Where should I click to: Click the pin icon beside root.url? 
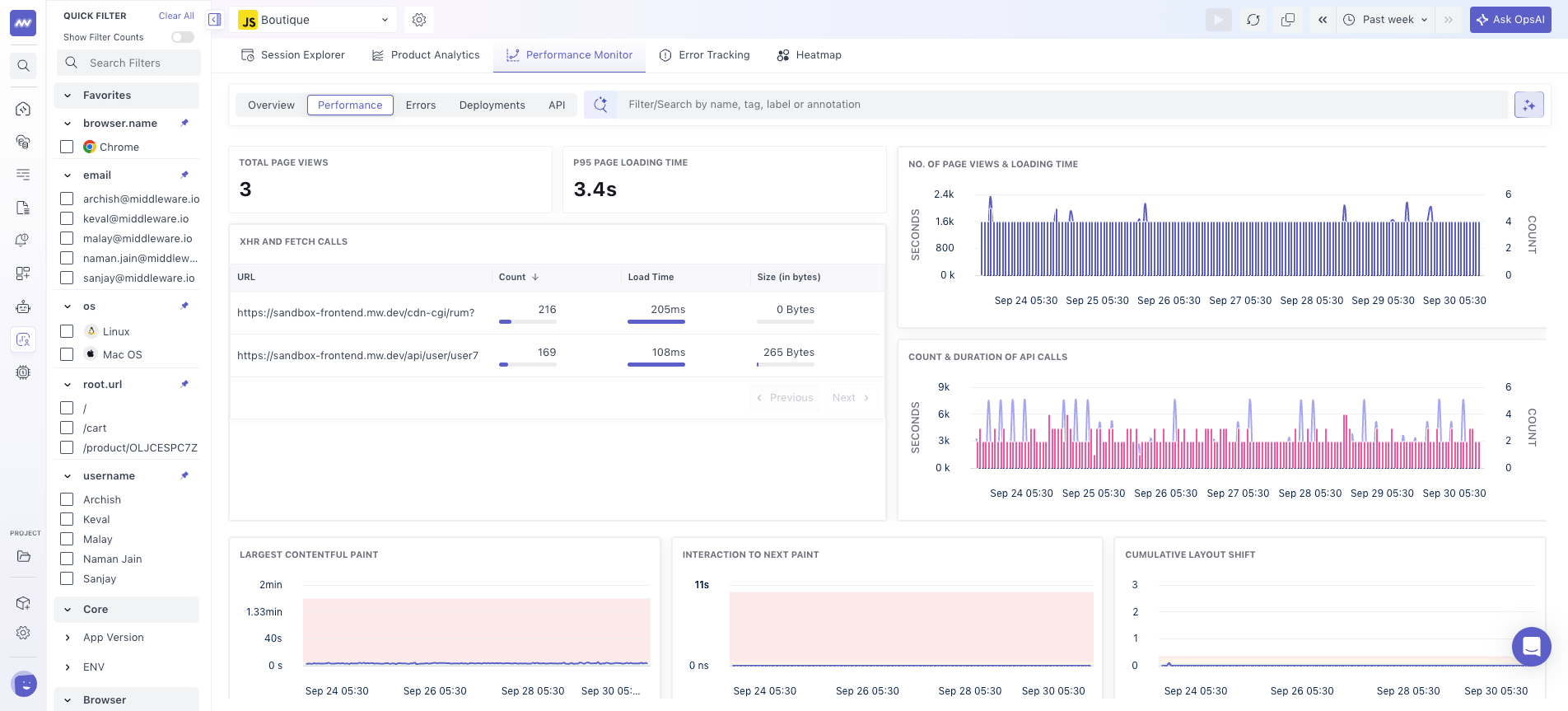tap(184, 384)
